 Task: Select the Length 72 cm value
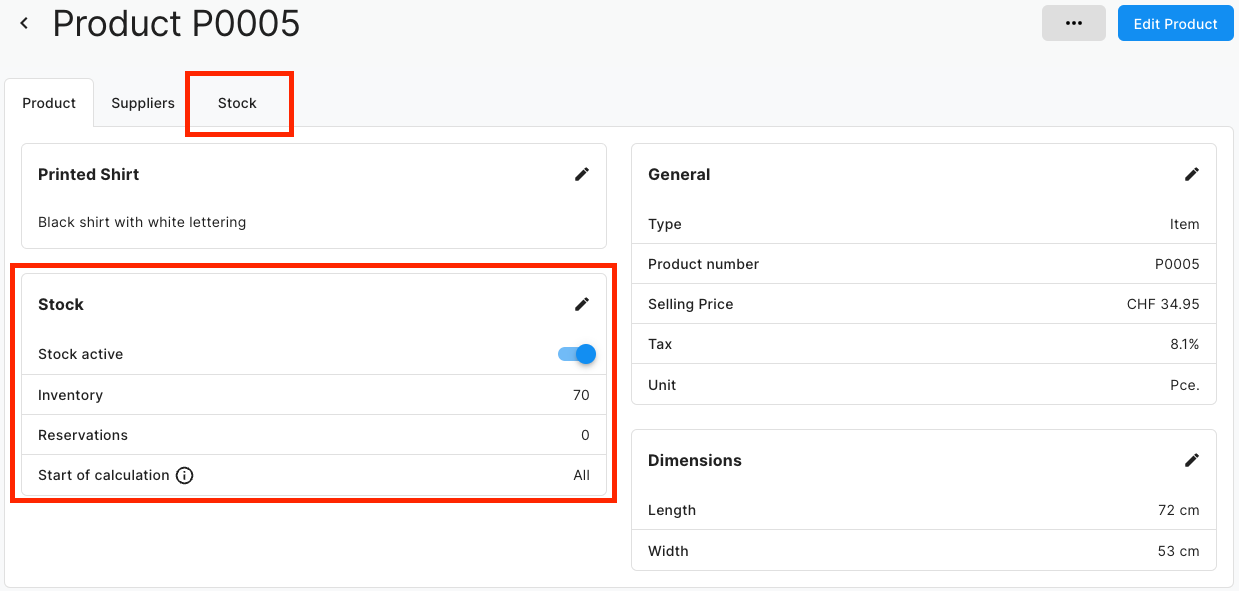tap(1178, 510)
